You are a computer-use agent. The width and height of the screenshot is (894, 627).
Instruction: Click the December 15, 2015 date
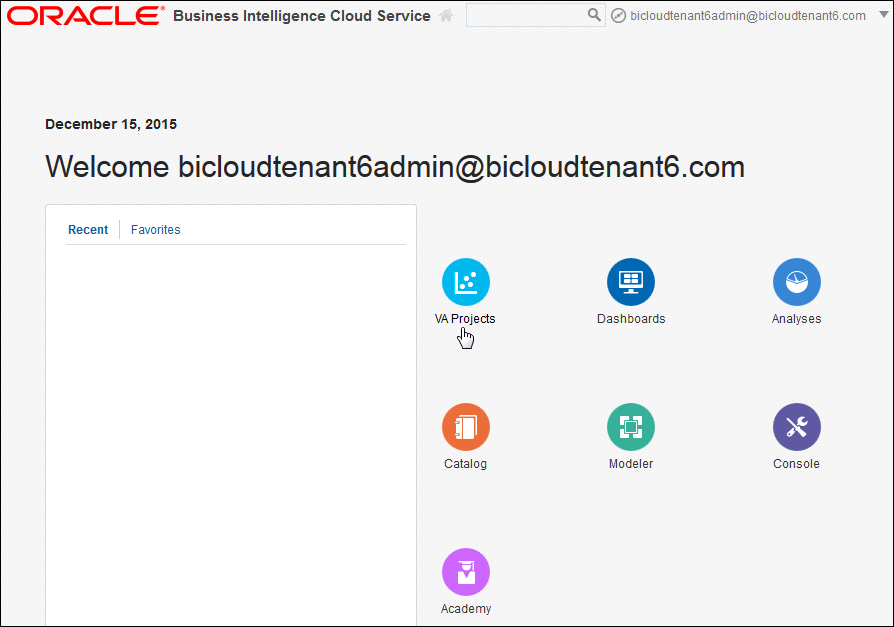[111, 124]
